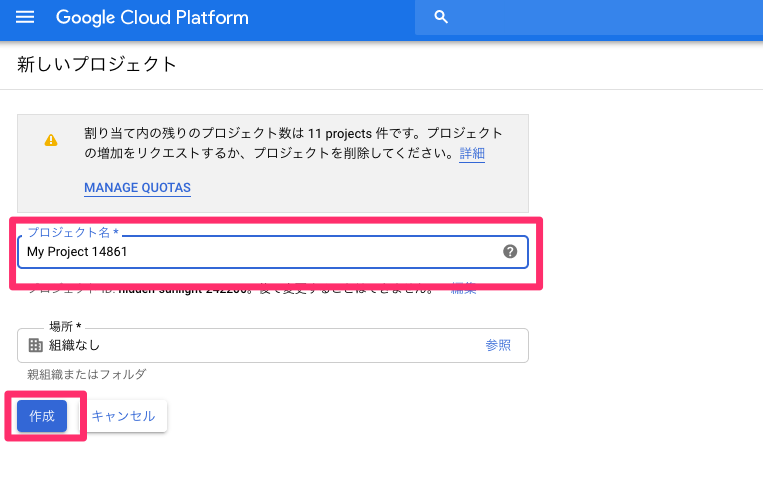Click the 場所 field showing 組織なし
Viewport: 763px width, 496px height.
(x=260, y=345)
